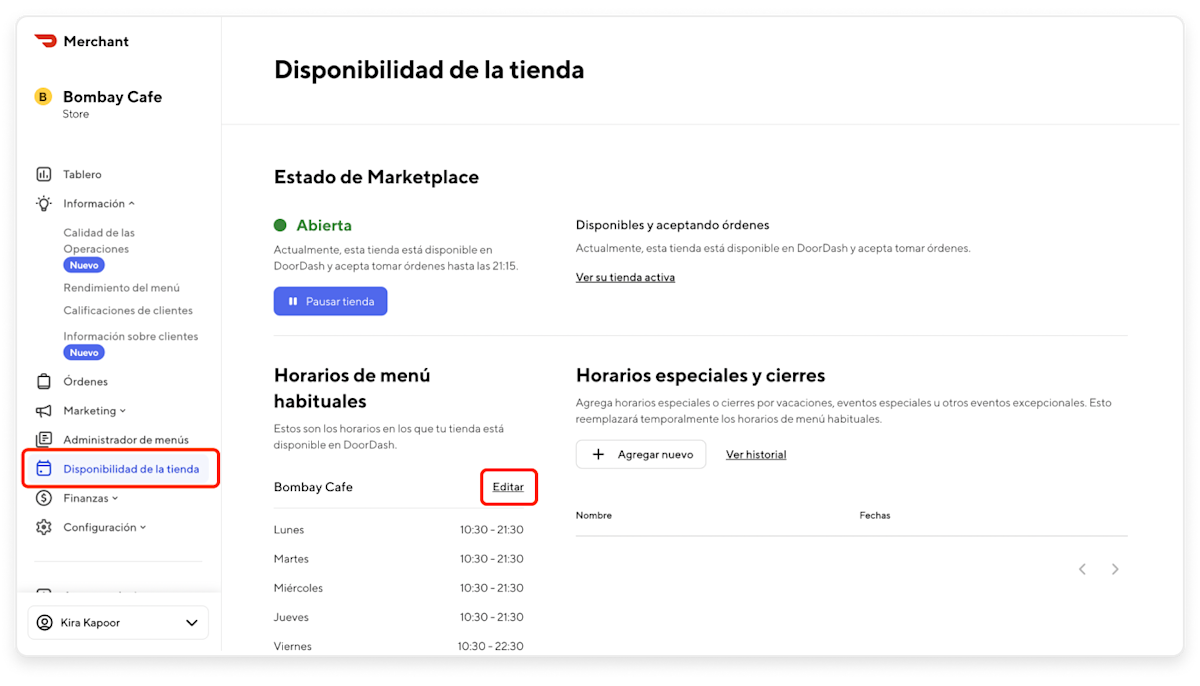1200x686 pixels.
Task: Go to previous page with left arrow
Action: 1082,569
